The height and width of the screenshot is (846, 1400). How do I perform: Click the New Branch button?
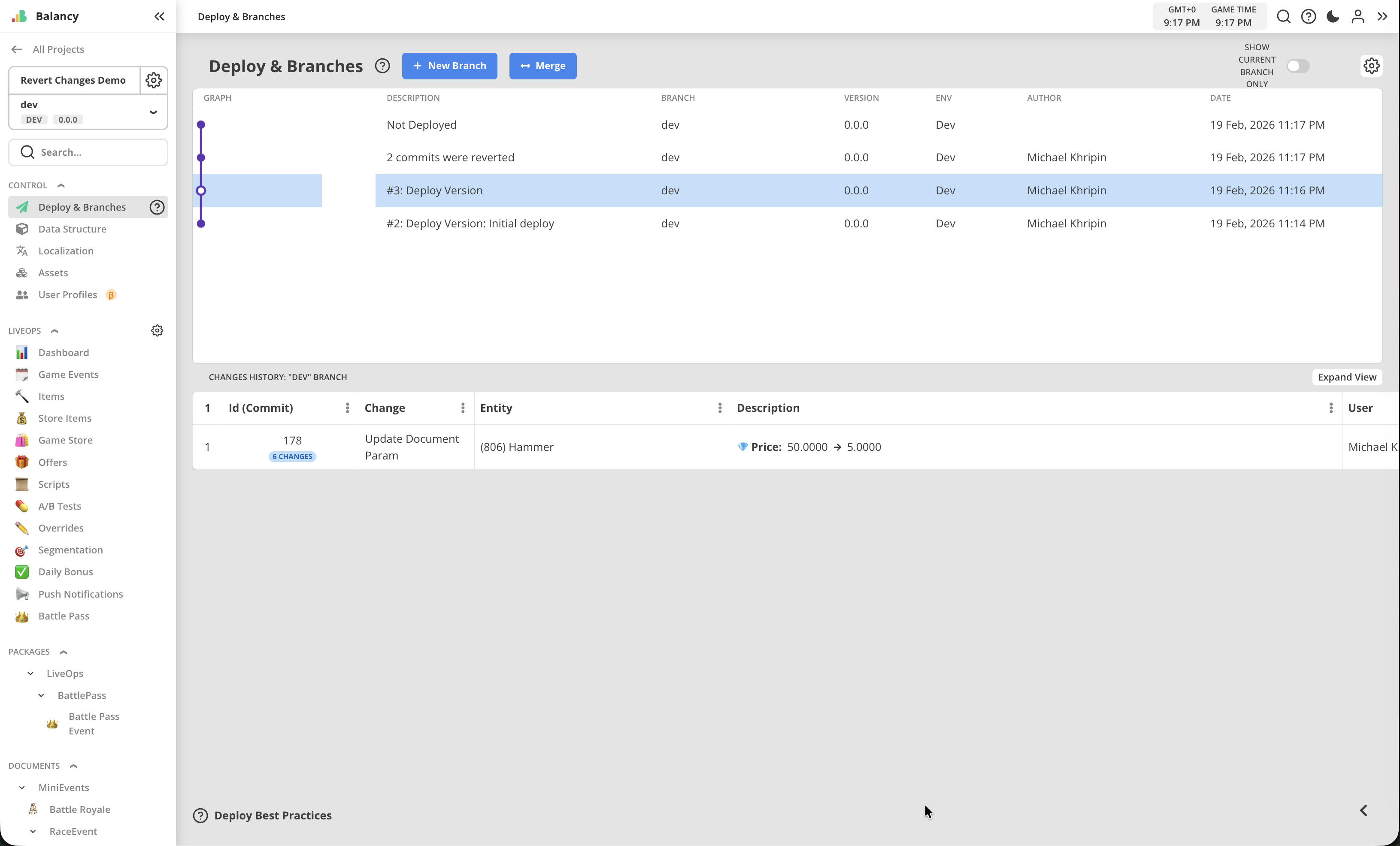(x=449, y=66)
